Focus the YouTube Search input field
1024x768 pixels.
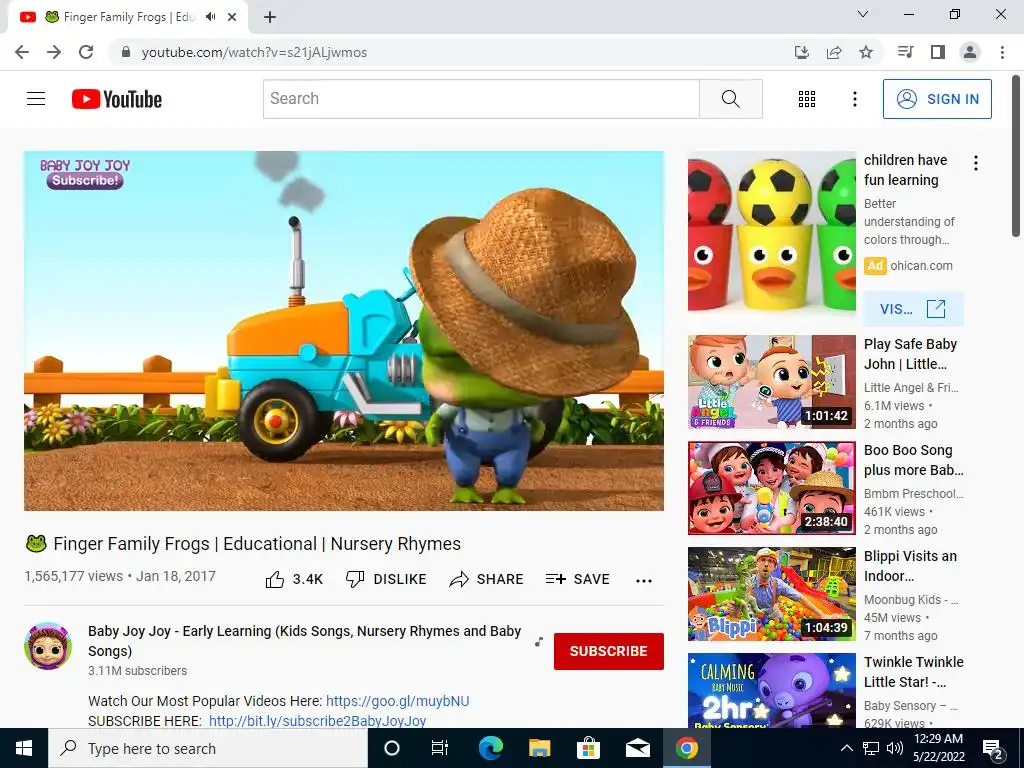481,99
